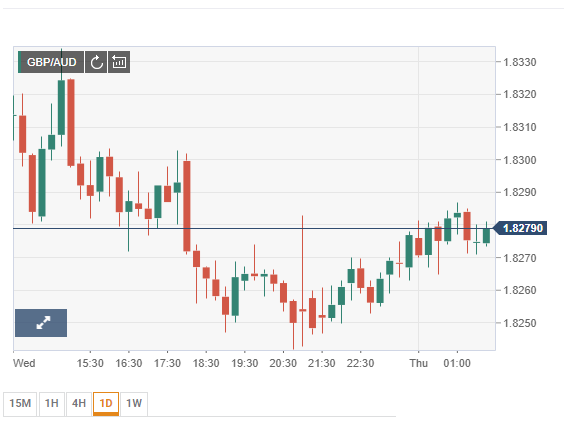Select the 1D timeframe tab
This screenshot has width=564, height=433.
[x=106, y=404]
